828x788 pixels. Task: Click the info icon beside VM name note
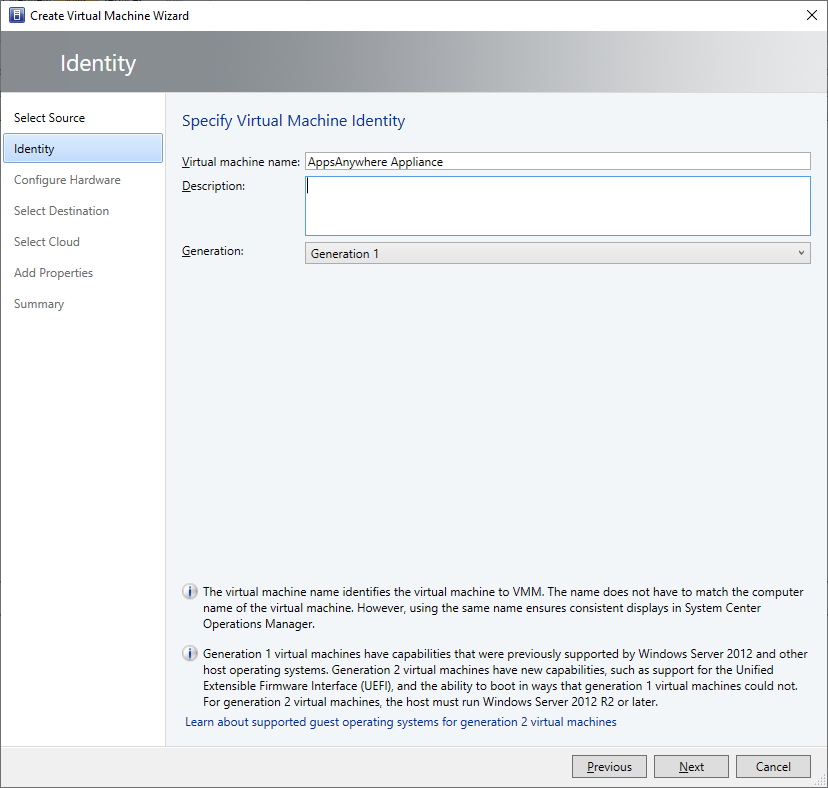pos(190,592)
